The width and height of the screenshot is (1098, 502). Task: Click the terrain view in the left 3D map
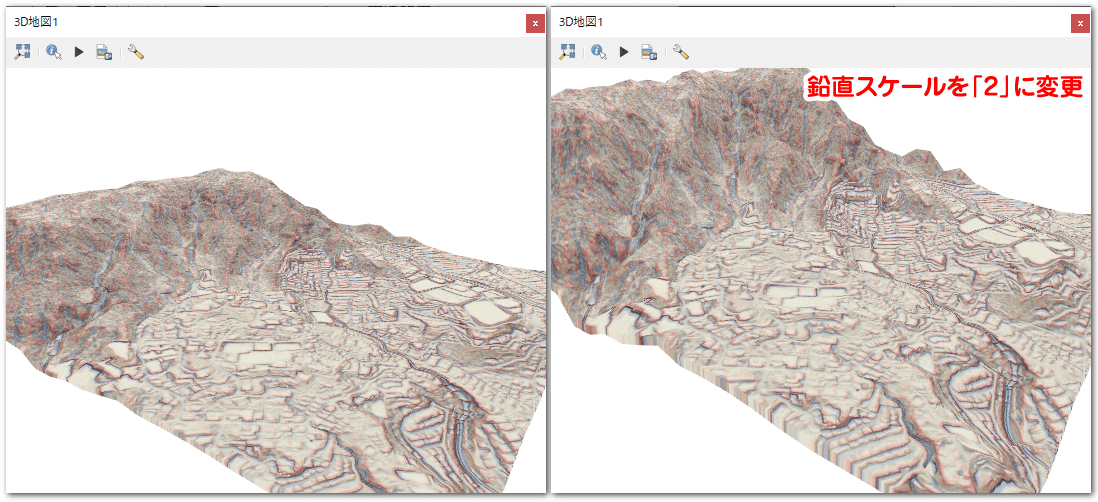(275, 280)
